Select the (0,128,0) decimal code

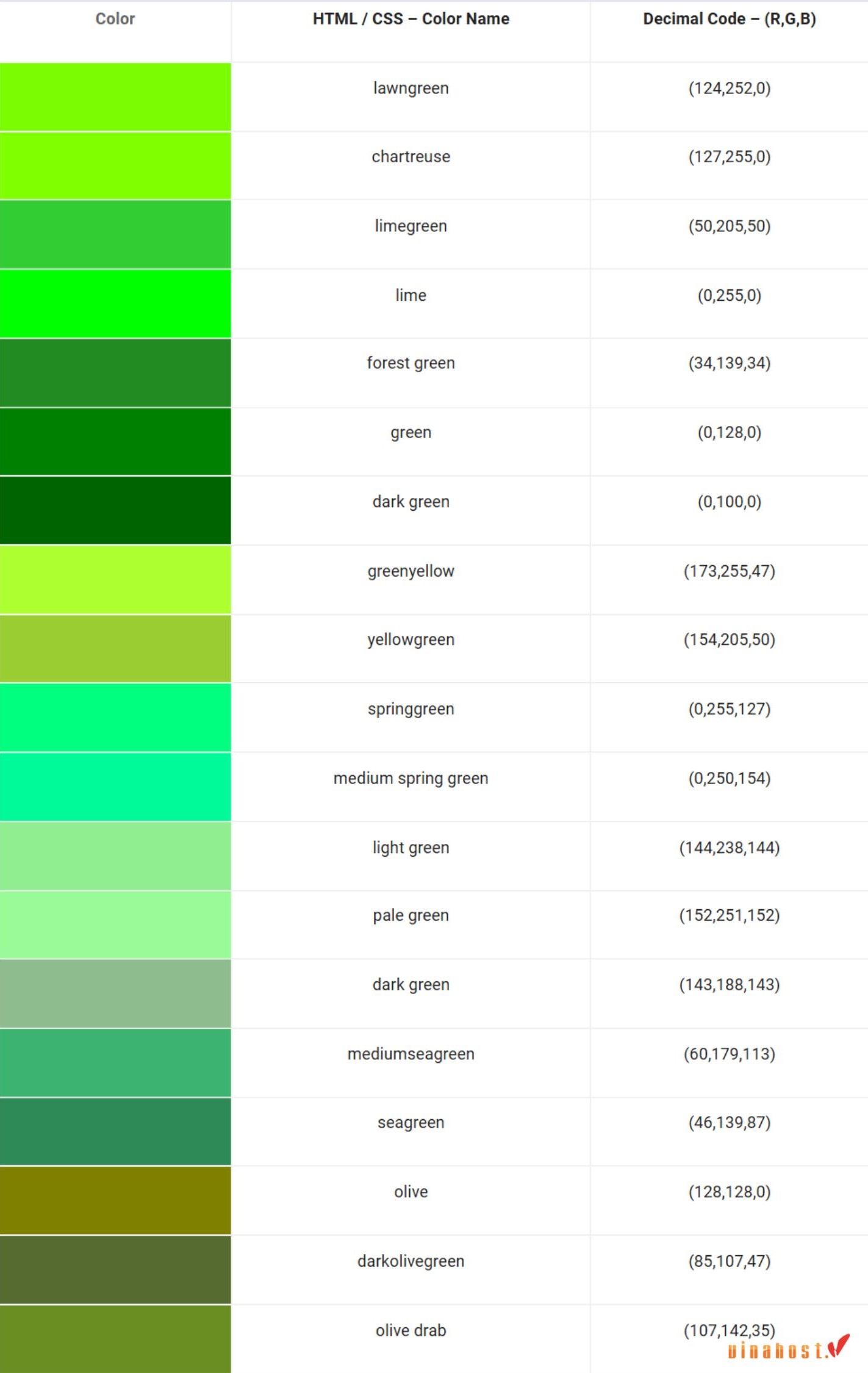pos(730,433)
